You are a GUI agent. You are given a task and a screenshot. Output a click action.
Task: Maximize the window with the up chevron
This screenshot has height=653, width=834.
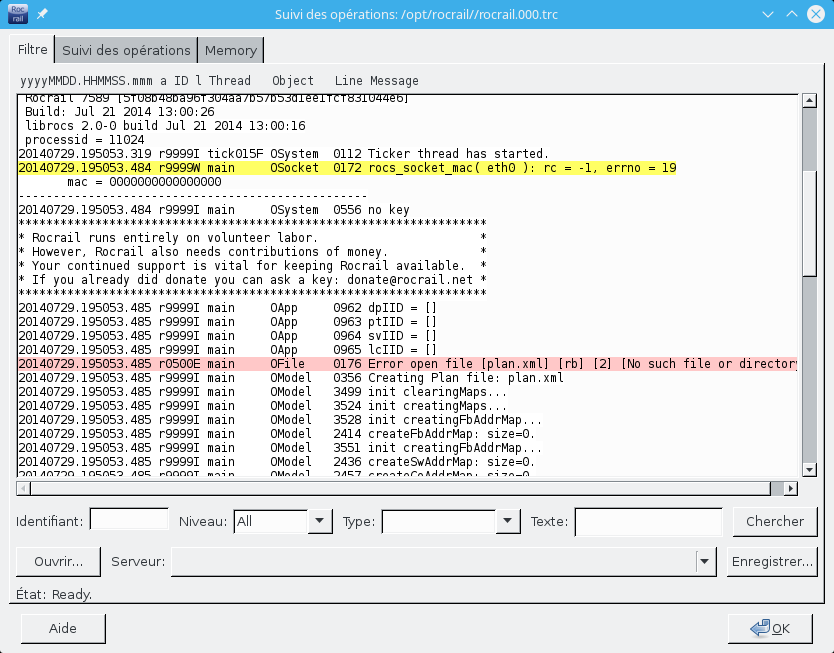pyautogui.click(x=791, y=16)
